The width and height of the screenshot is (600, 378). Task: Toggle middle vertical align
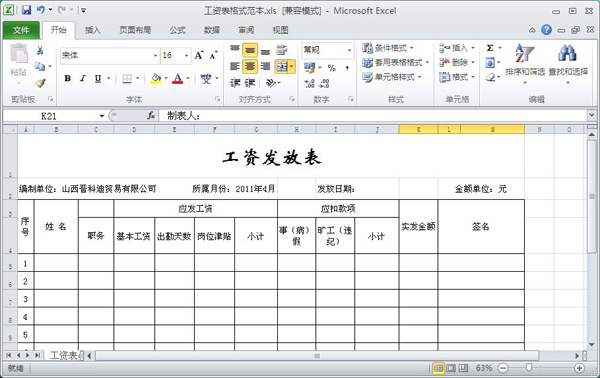pyautogui.click(x=250, y=50)
